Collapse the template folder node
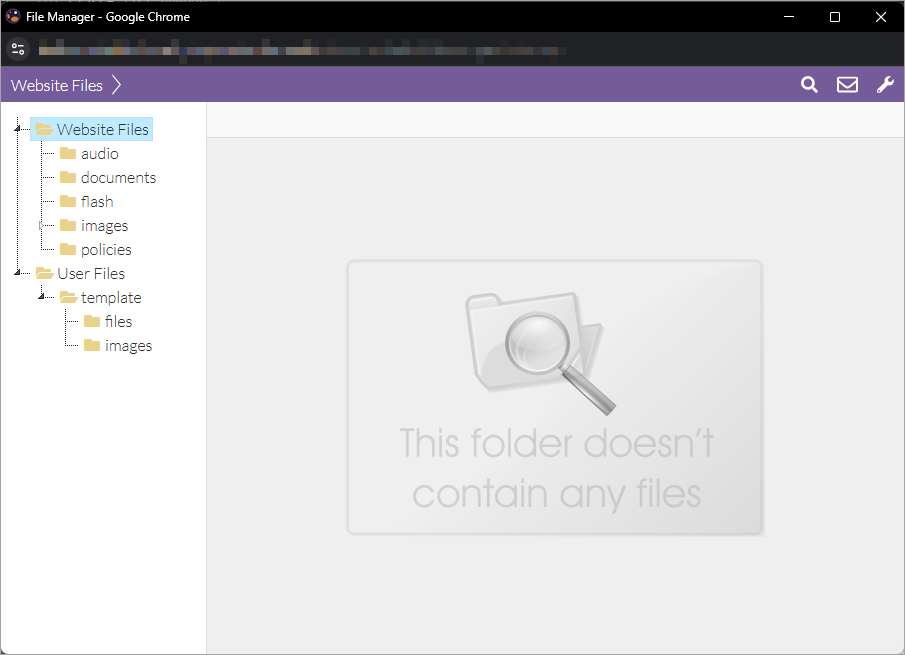The height and width of the screenshot is (655, 905). pyautogui.click(x=42, y=296)
